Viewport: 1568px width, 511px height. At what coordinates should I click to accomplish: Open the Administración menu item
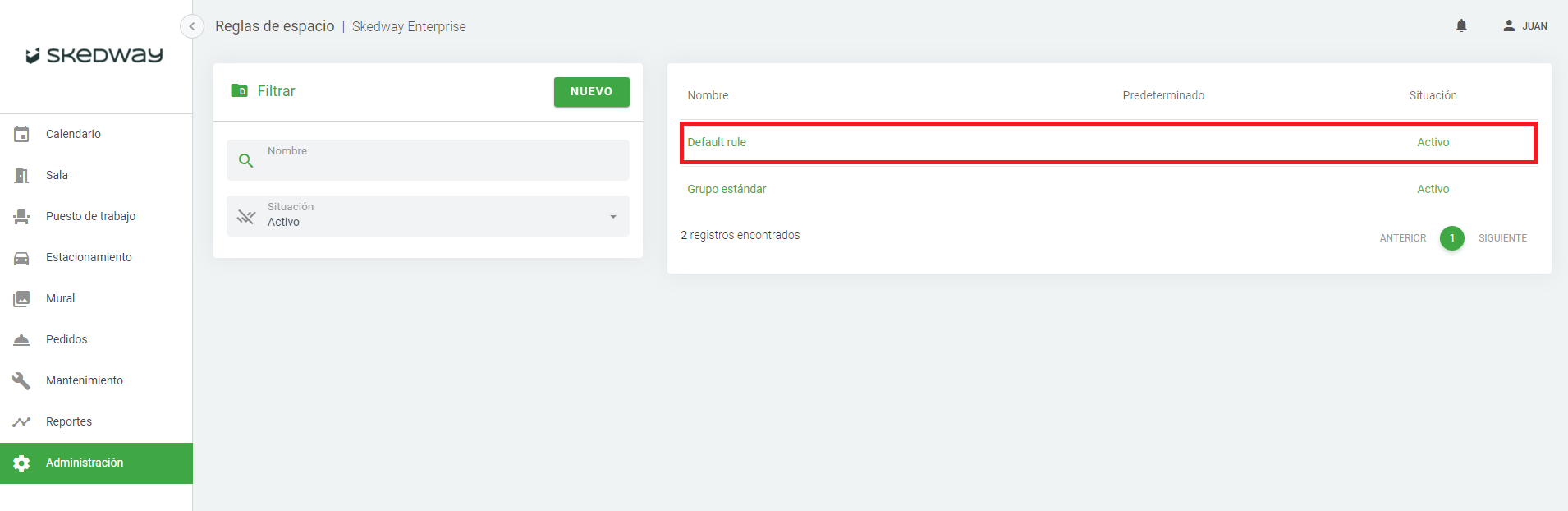(x=85, y=463)
